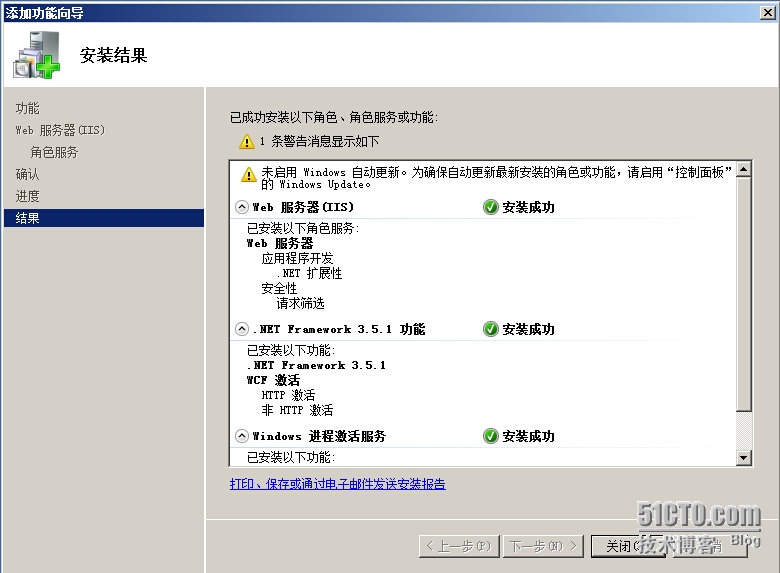The image size is (780, 573).
Task: Select 角色服务 wizard step
Action: (54, 152)
